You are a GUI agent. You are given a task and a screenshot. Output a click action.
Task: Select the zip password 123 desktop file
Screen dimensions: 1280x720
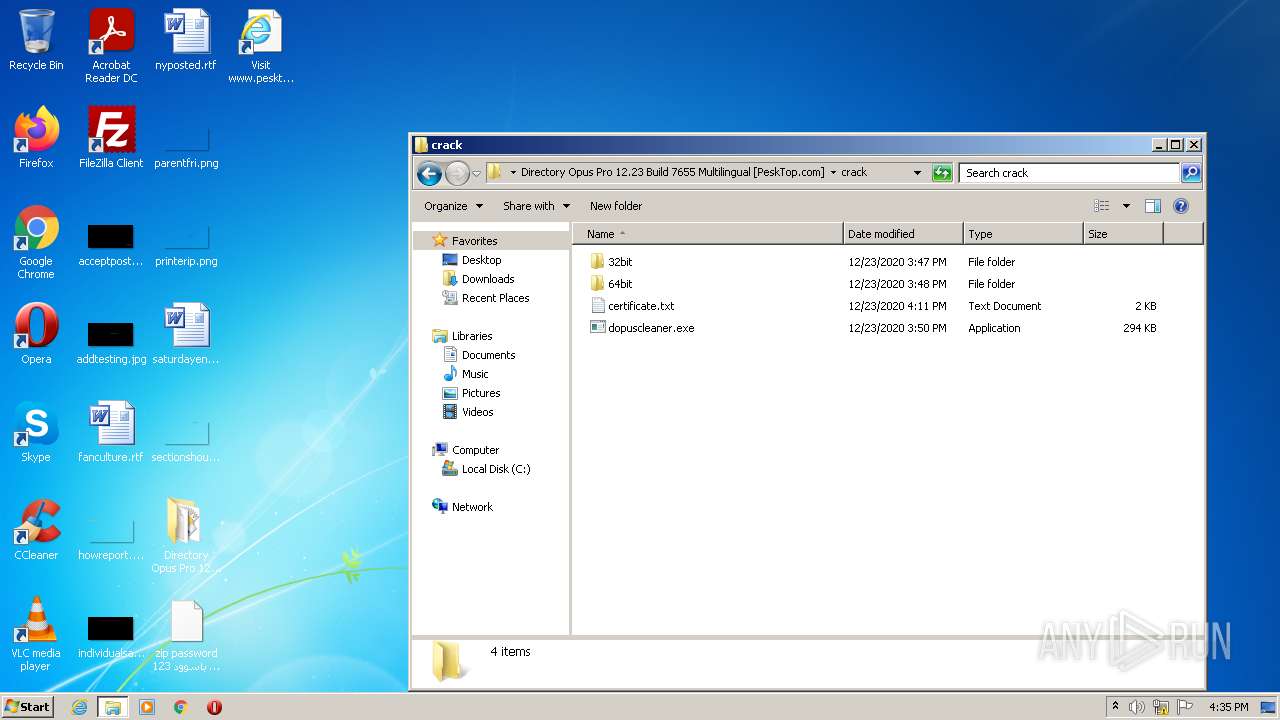[186, 634]
